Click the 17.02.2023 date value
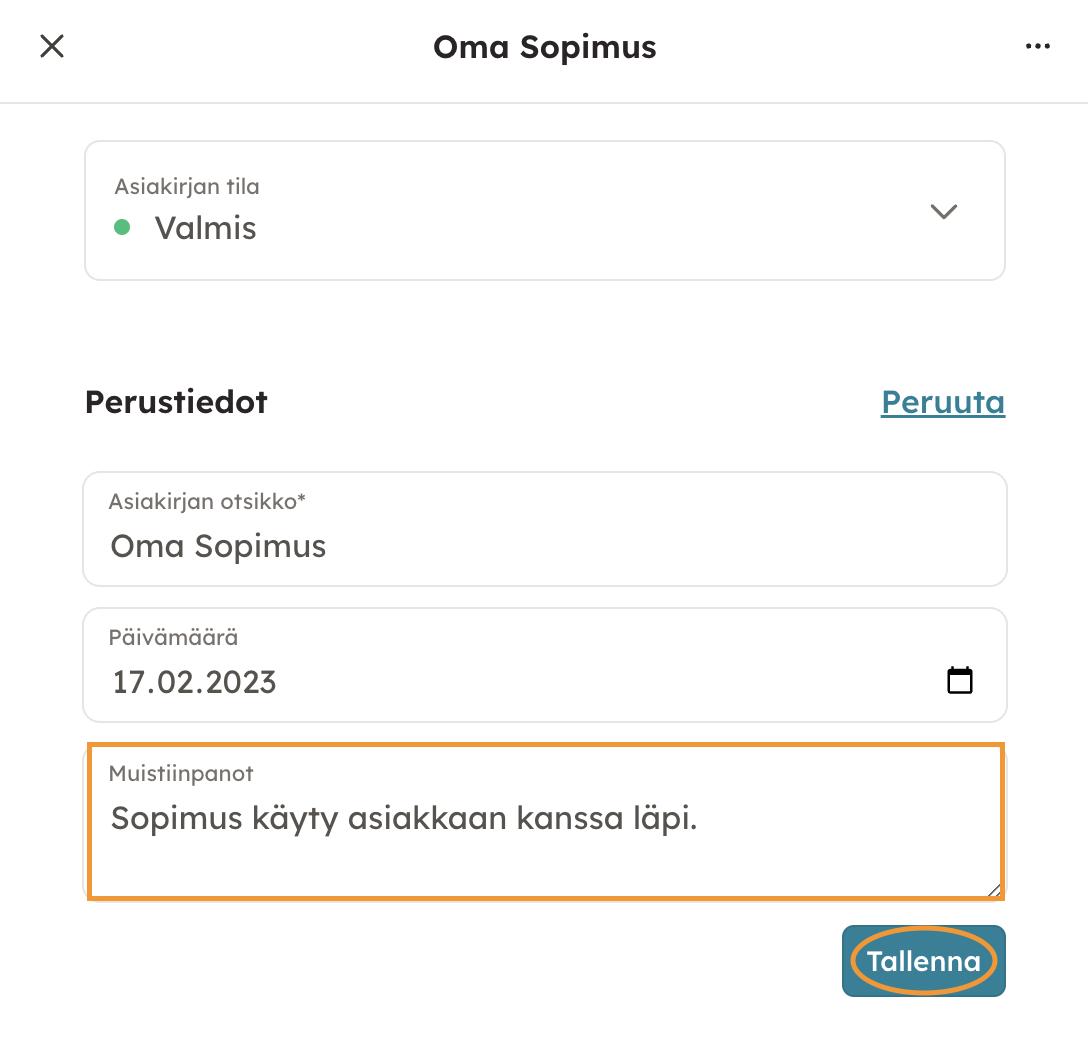The image size is (1088, 1038). 194,682
